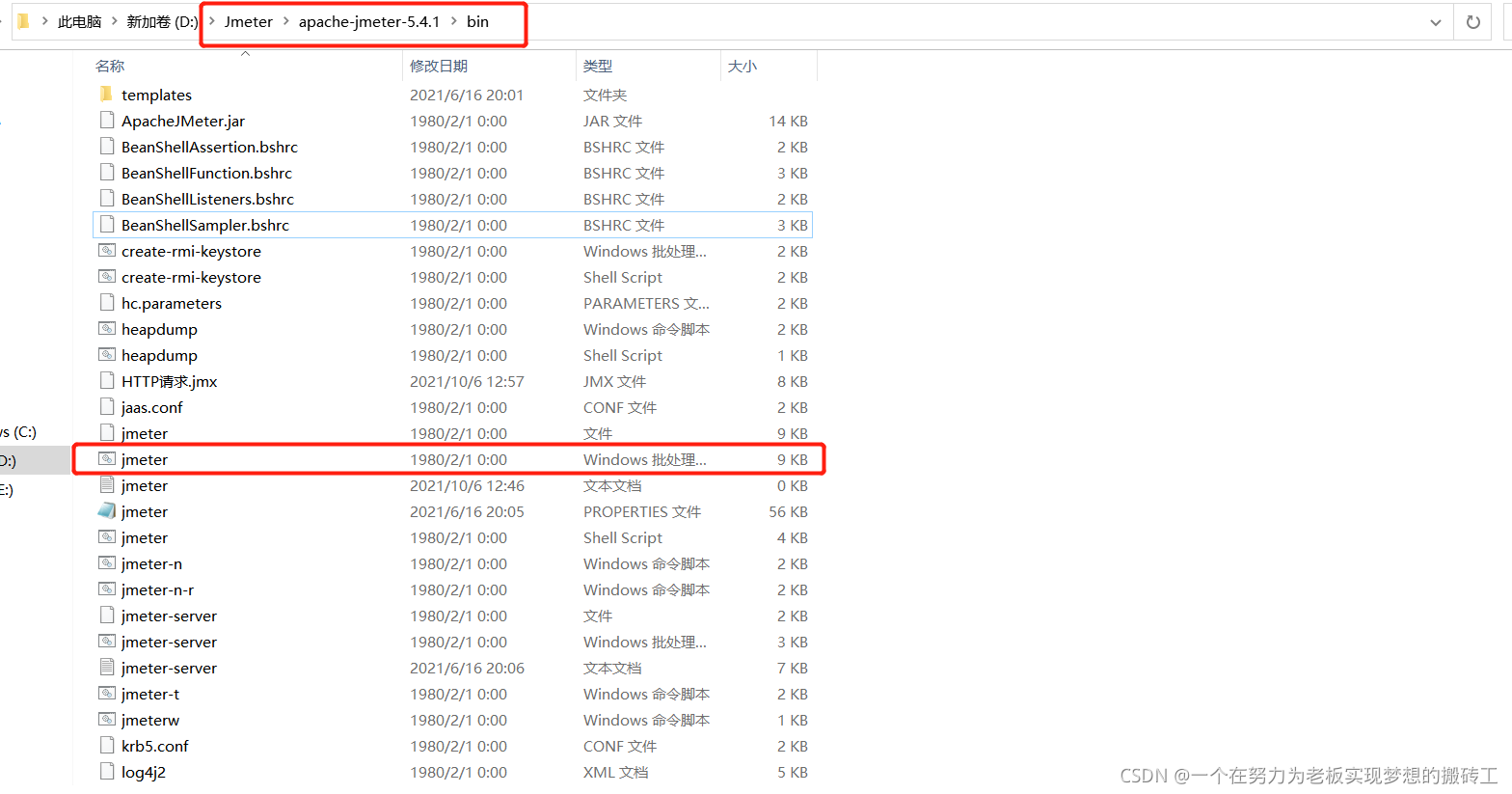Click the ApacheJMeter.jar file icon
The image size is (1512, 794).
[x=107, y=121]
